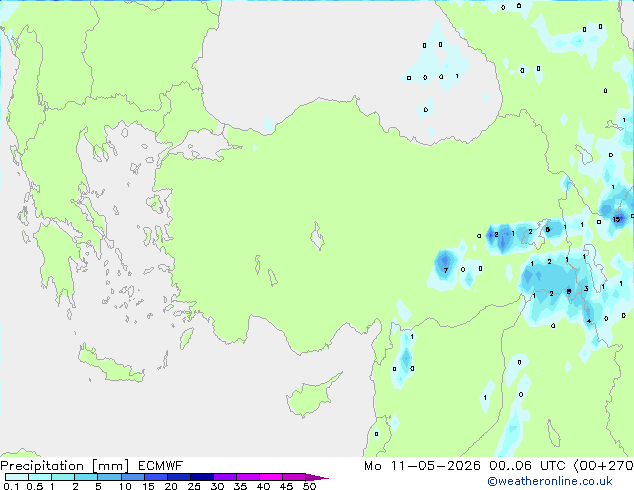Click the 'Mo 11-05-2026' forecast date
The width and height of the screenshot is (634, 490).
[x=422, y=466]
